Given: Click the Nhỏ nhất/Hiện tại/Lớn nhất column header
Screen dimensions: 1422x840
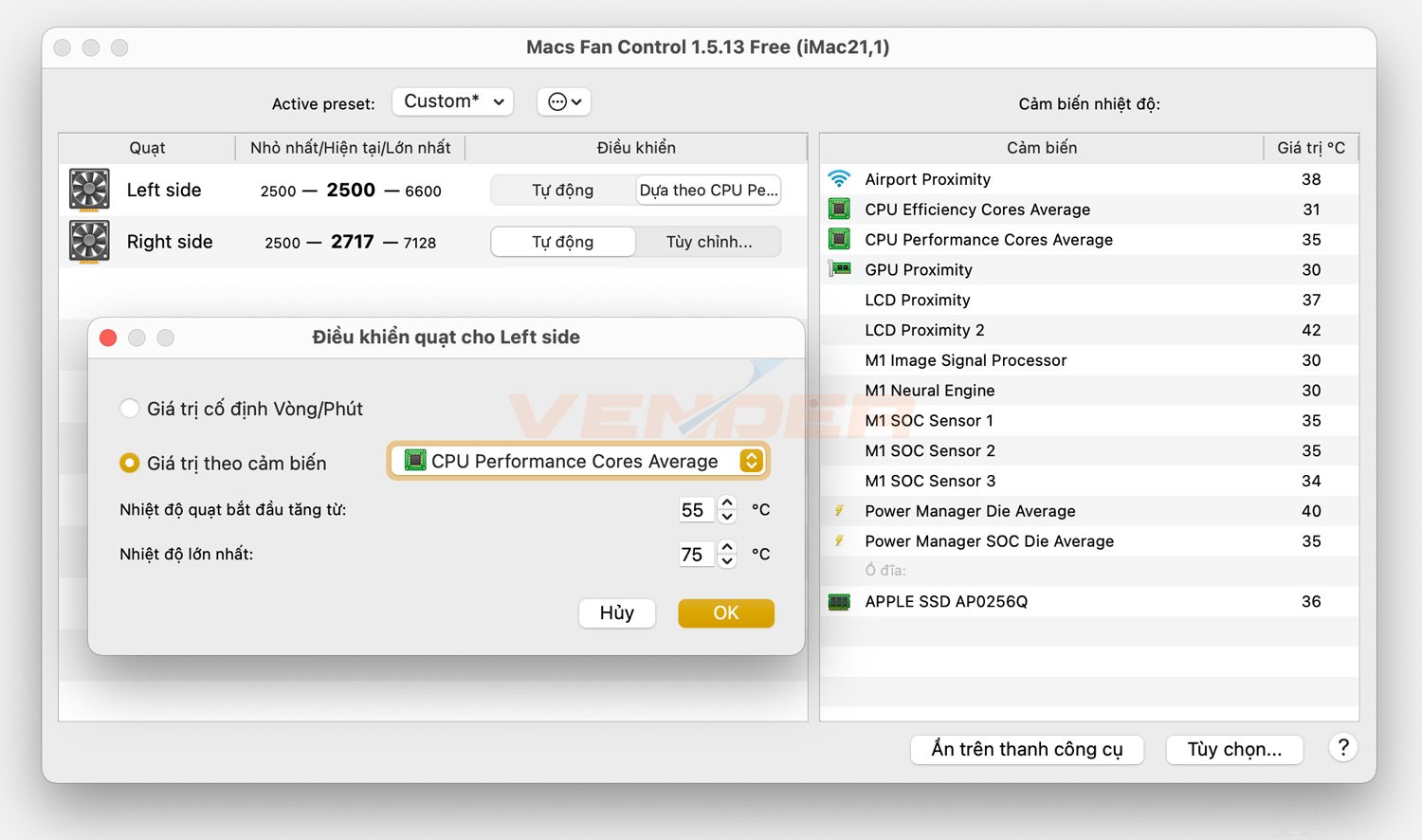Looking at the screenshot, I should [x=351, y=148].
